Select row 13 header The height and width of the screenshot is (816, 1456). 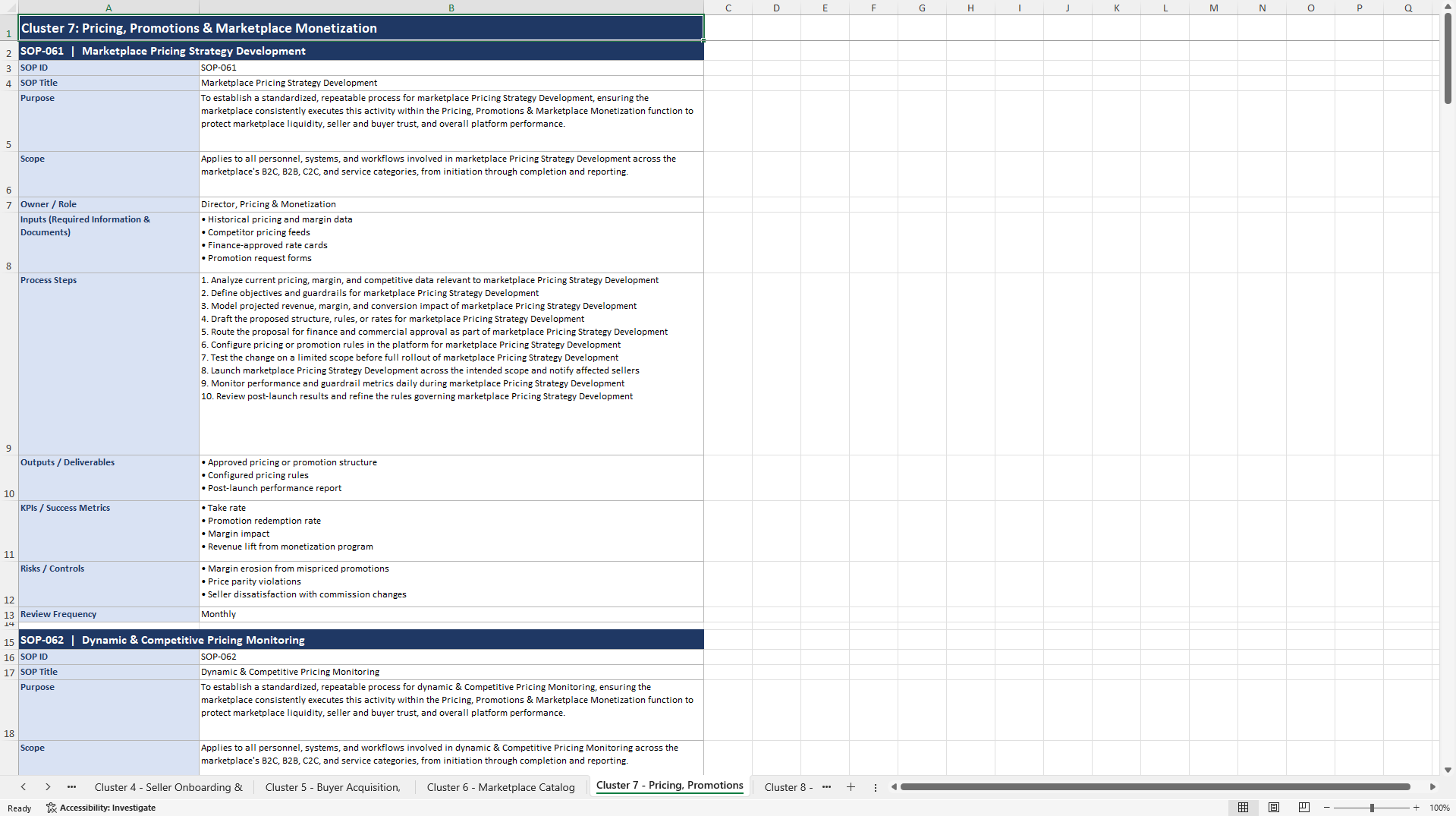pos(9,615)
